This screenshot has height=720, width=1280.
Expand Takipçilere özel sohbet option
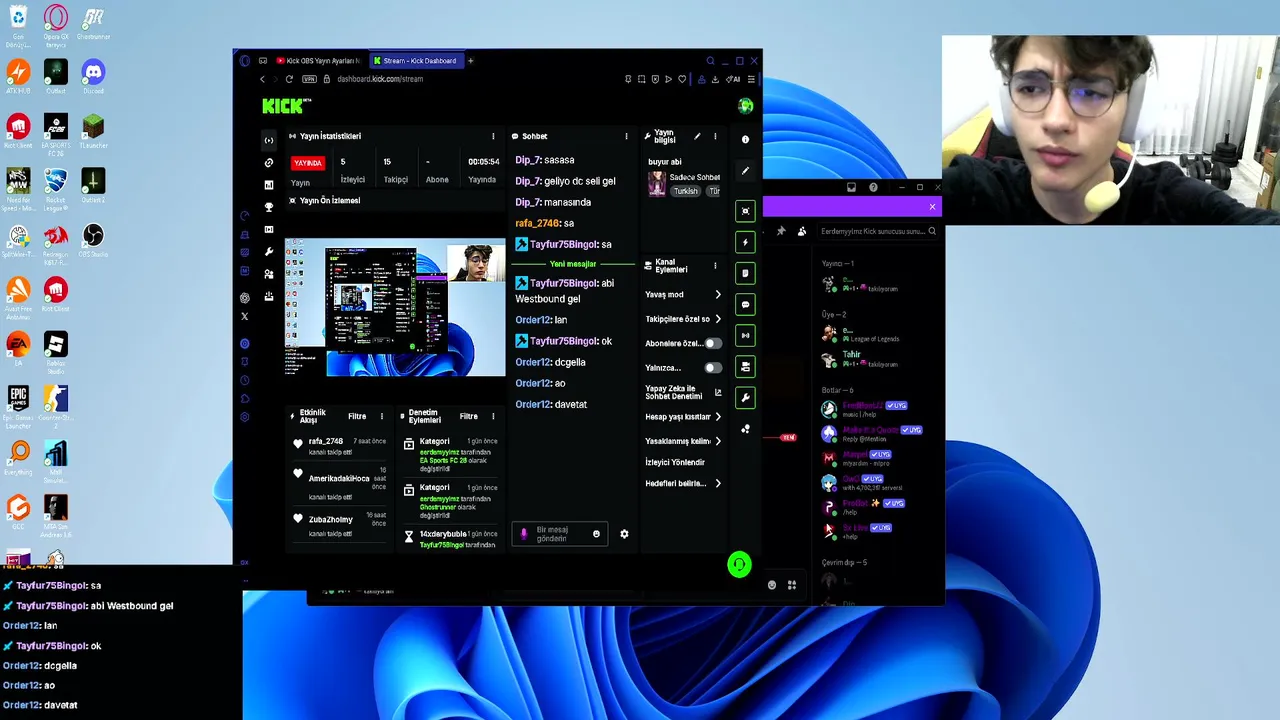coord(683,319)
